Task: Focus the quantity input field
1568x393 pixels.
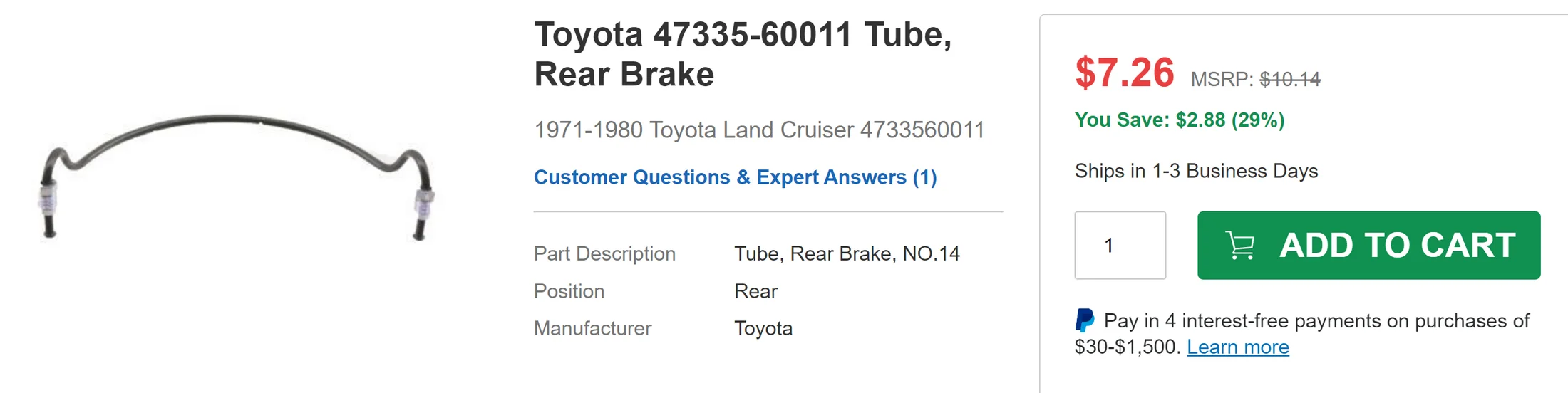Action: tap(1120, 246)
